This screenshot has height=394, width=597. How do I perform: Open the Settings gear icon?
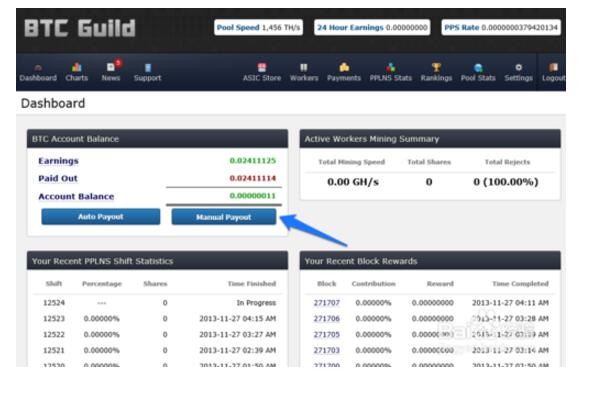(519, 67)
